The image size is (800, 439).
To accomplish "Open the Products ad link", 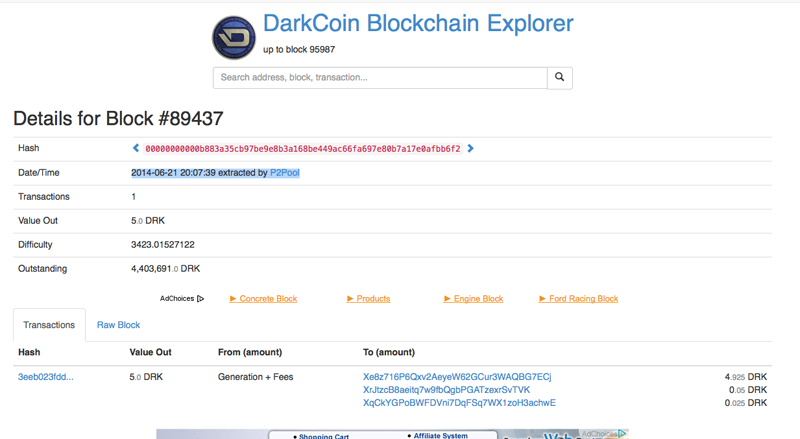I will point(368,299).
